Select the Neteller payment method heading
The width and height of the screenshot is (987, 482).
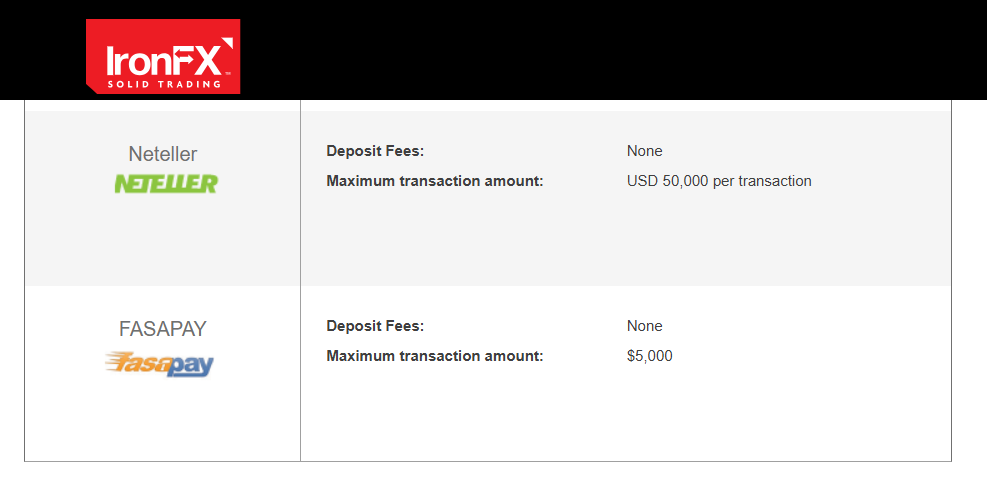(163, 154)
